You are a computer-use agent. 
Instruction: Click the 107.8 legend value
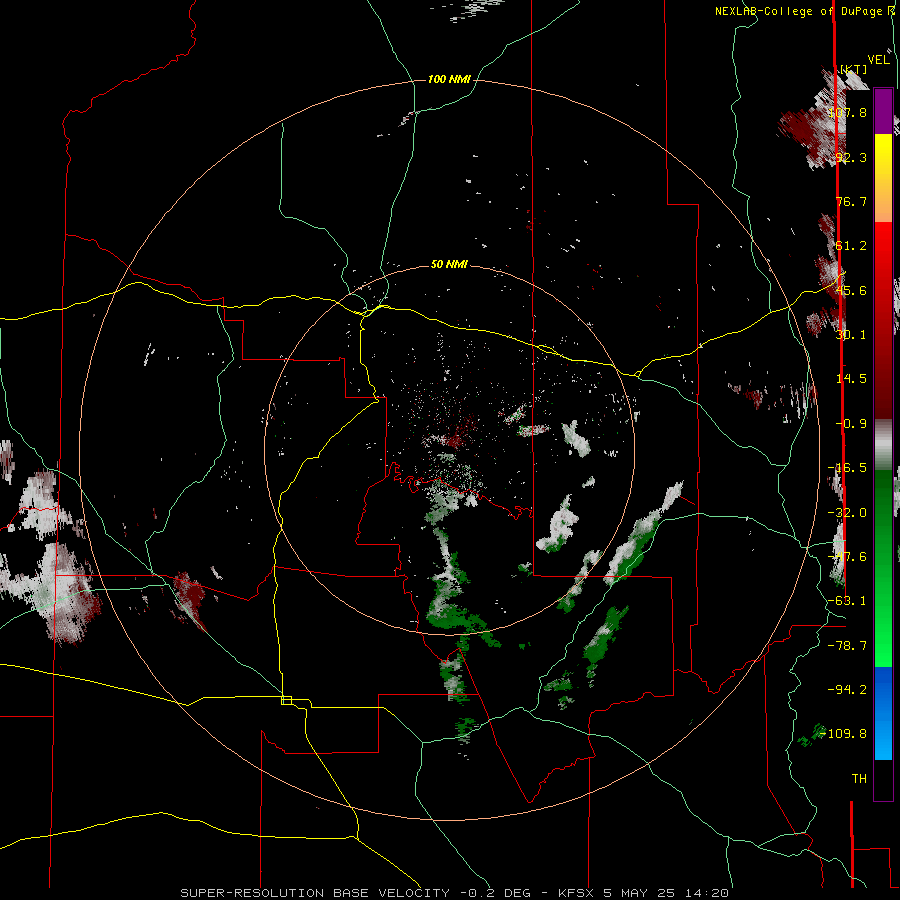click(x=847, y=112)
